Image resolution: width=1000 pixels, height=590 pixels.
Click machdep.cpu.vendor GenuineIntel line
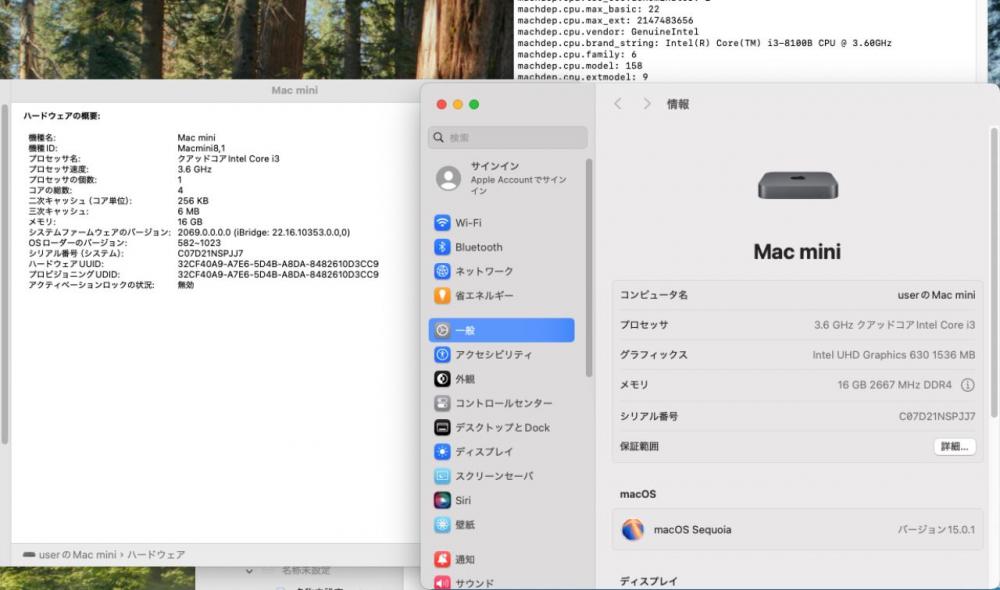(x=608, y=31)
